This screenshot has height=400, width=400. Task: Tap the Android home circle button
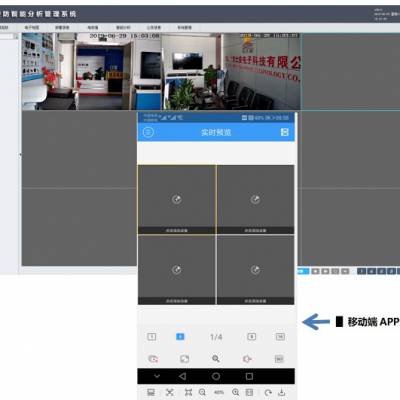(216, 376)
